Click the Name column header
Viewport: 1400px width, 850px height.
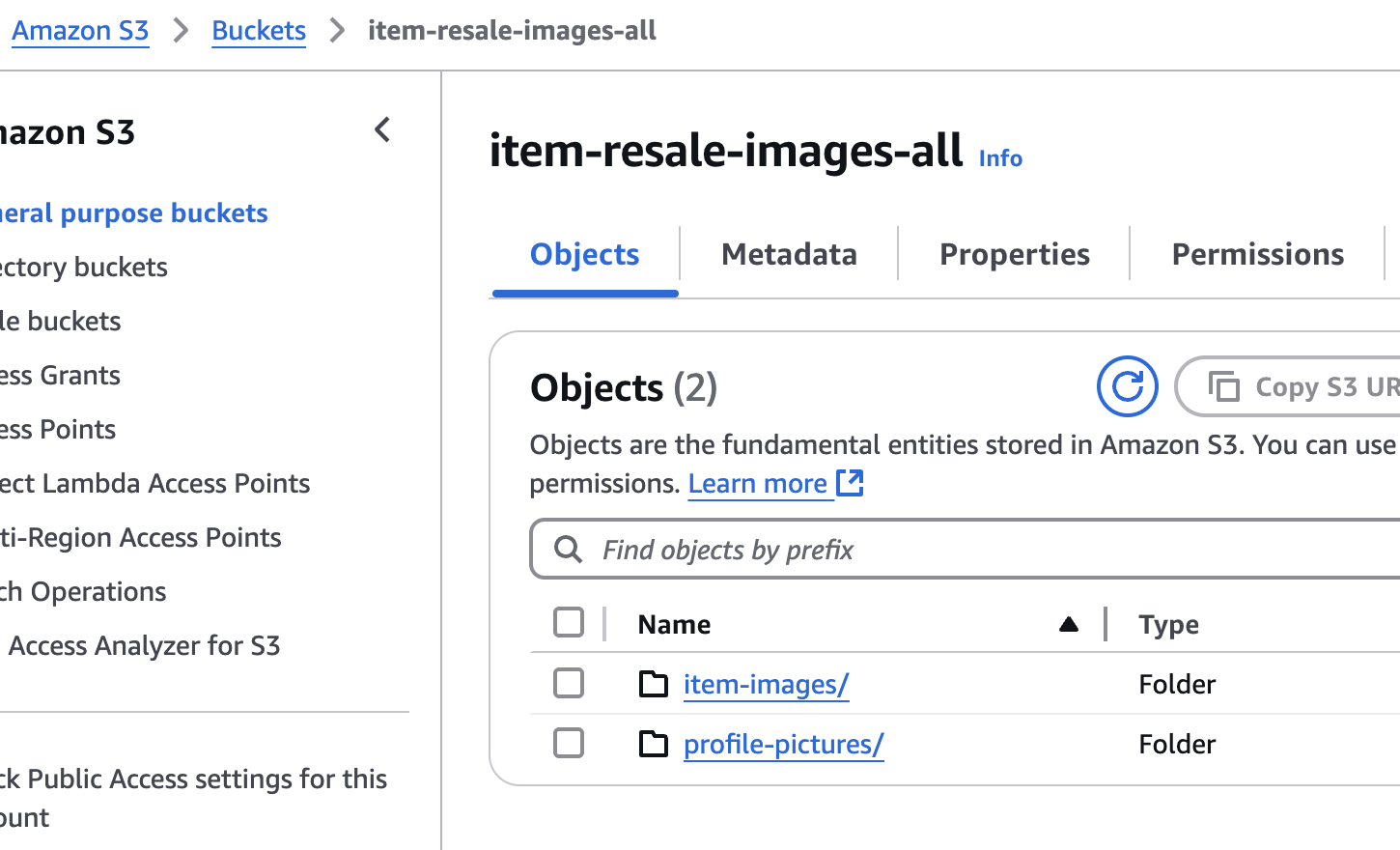[674, 624]
